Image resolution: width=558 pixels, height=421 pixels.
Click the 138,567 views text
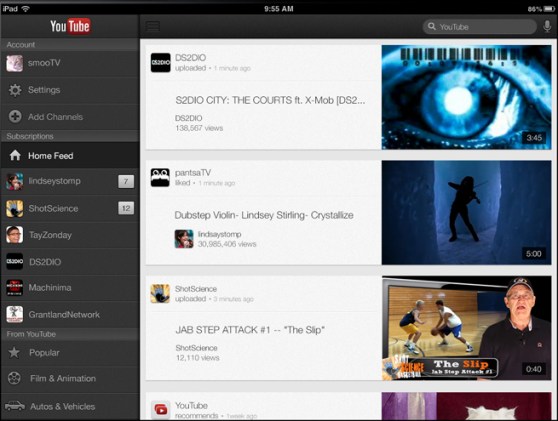(x=199, y=128)
